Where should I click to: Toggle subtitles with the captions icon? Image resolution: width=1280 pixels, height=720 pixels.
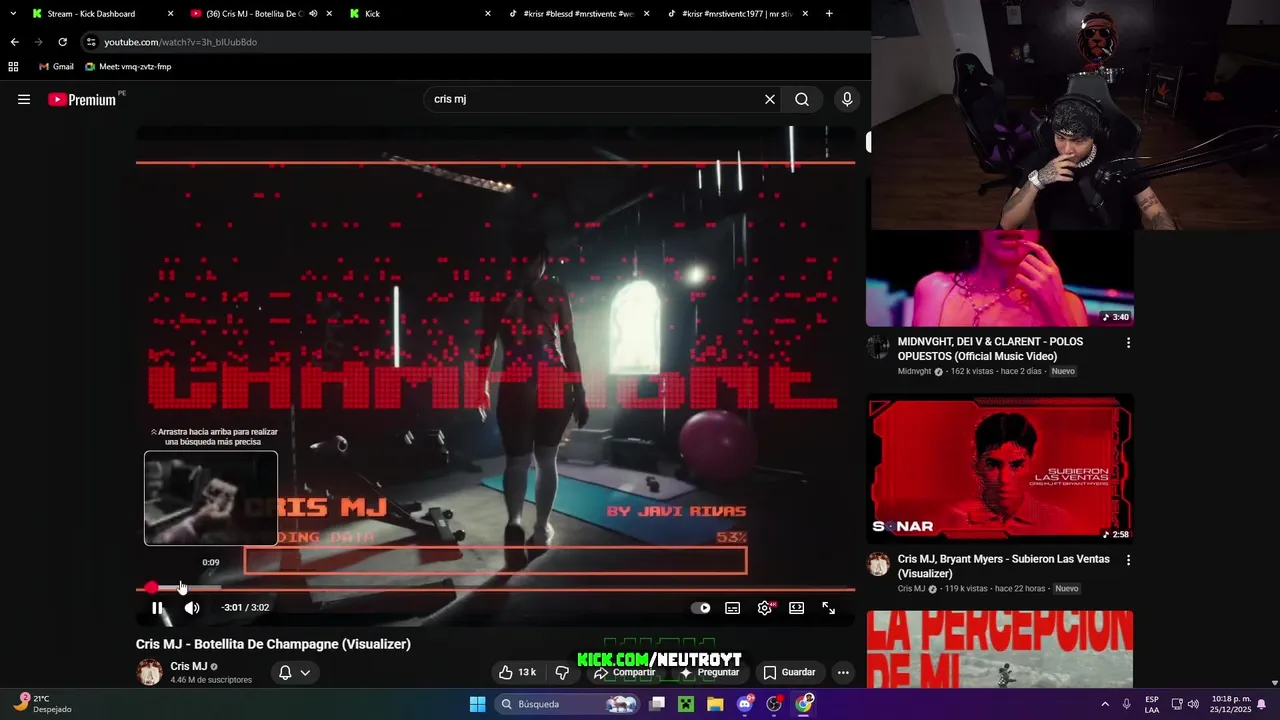point(733,608)
